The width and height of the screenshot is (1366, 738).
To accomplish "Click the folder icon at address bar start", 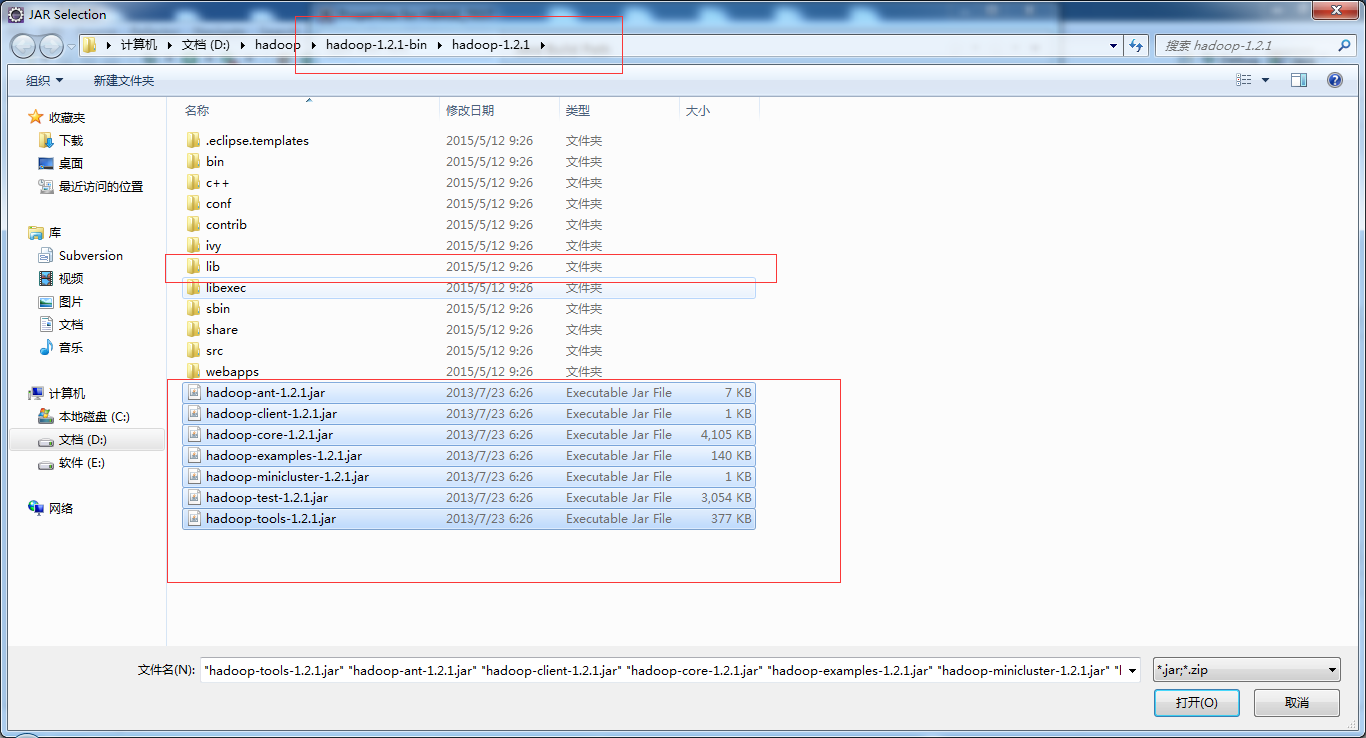I will point(90,45).
